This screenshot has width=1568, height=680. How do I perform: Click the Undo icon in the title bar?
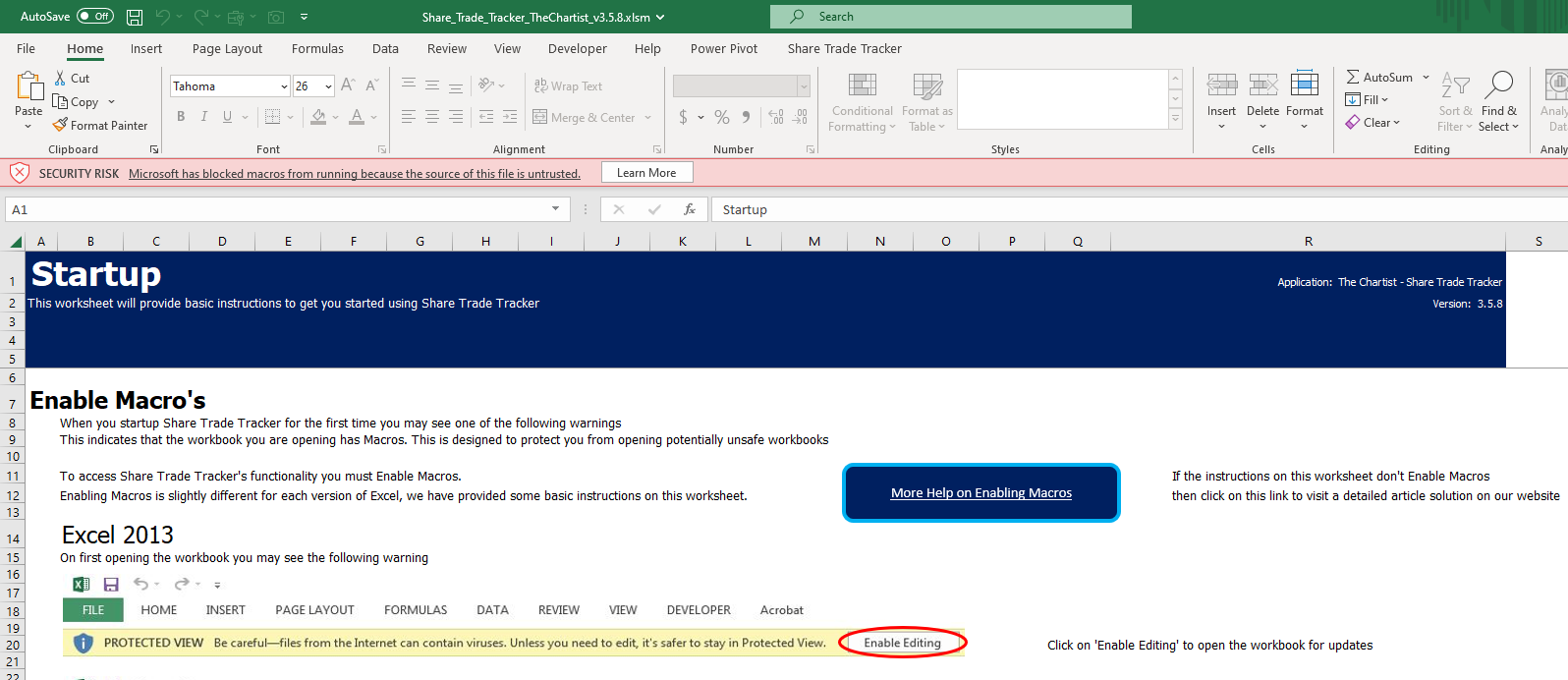[163, 17]
